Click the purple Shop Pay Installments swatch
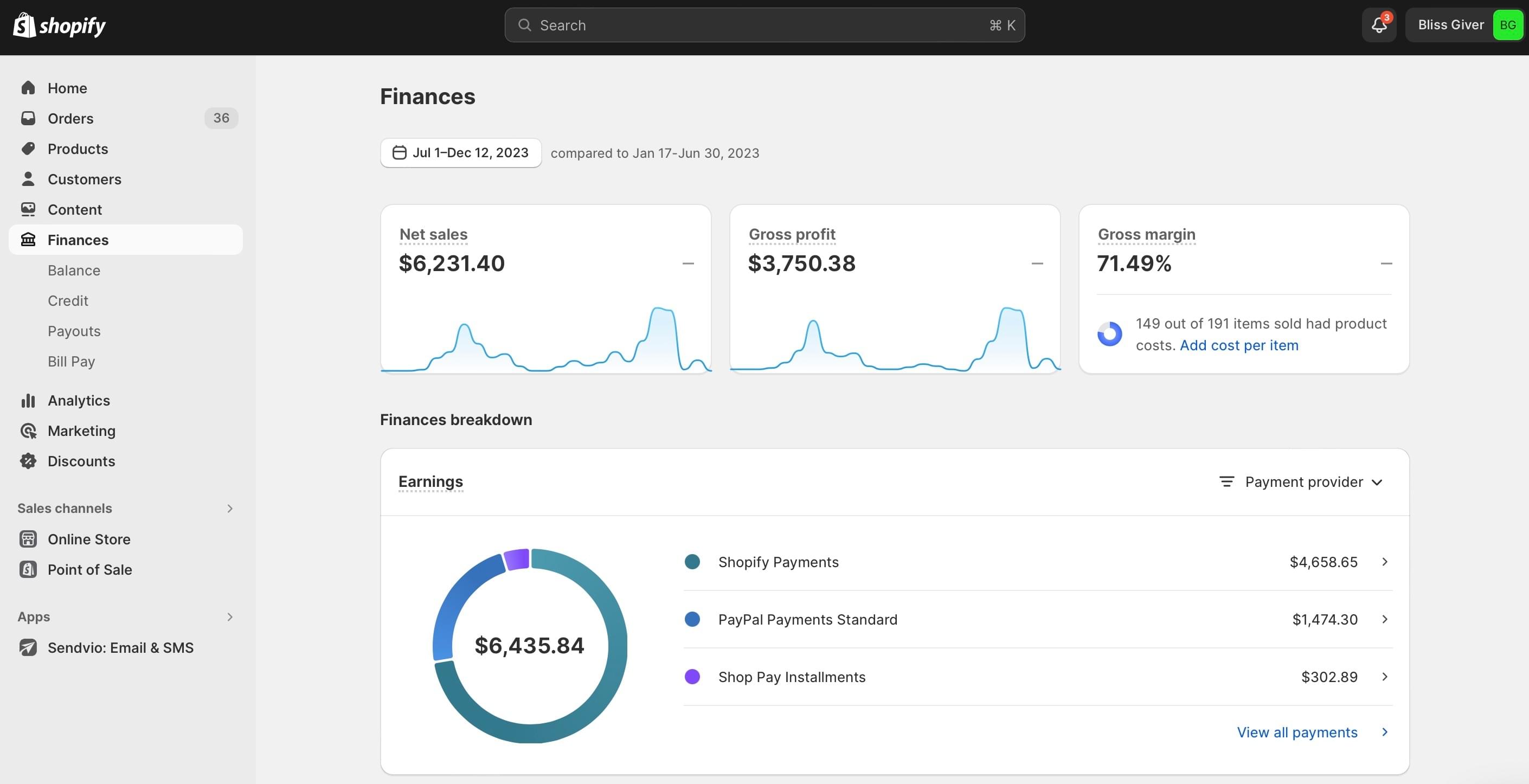 pos(692,677)
